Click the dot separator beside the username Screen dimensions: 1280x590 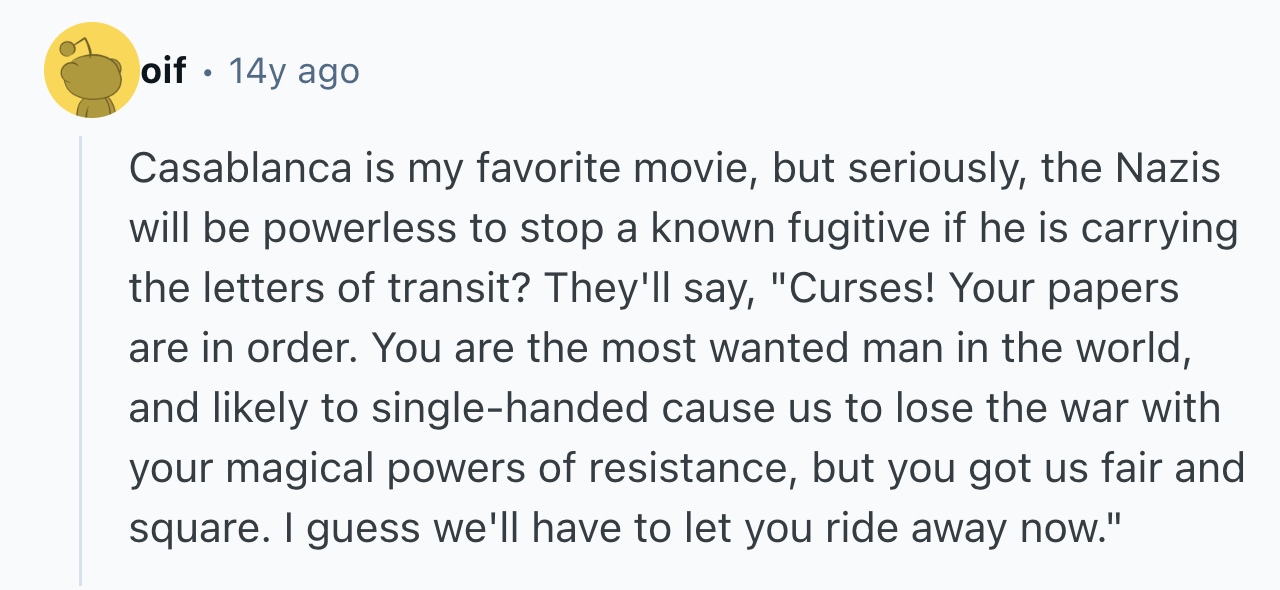pyautogui.click(x=207, y=73)
